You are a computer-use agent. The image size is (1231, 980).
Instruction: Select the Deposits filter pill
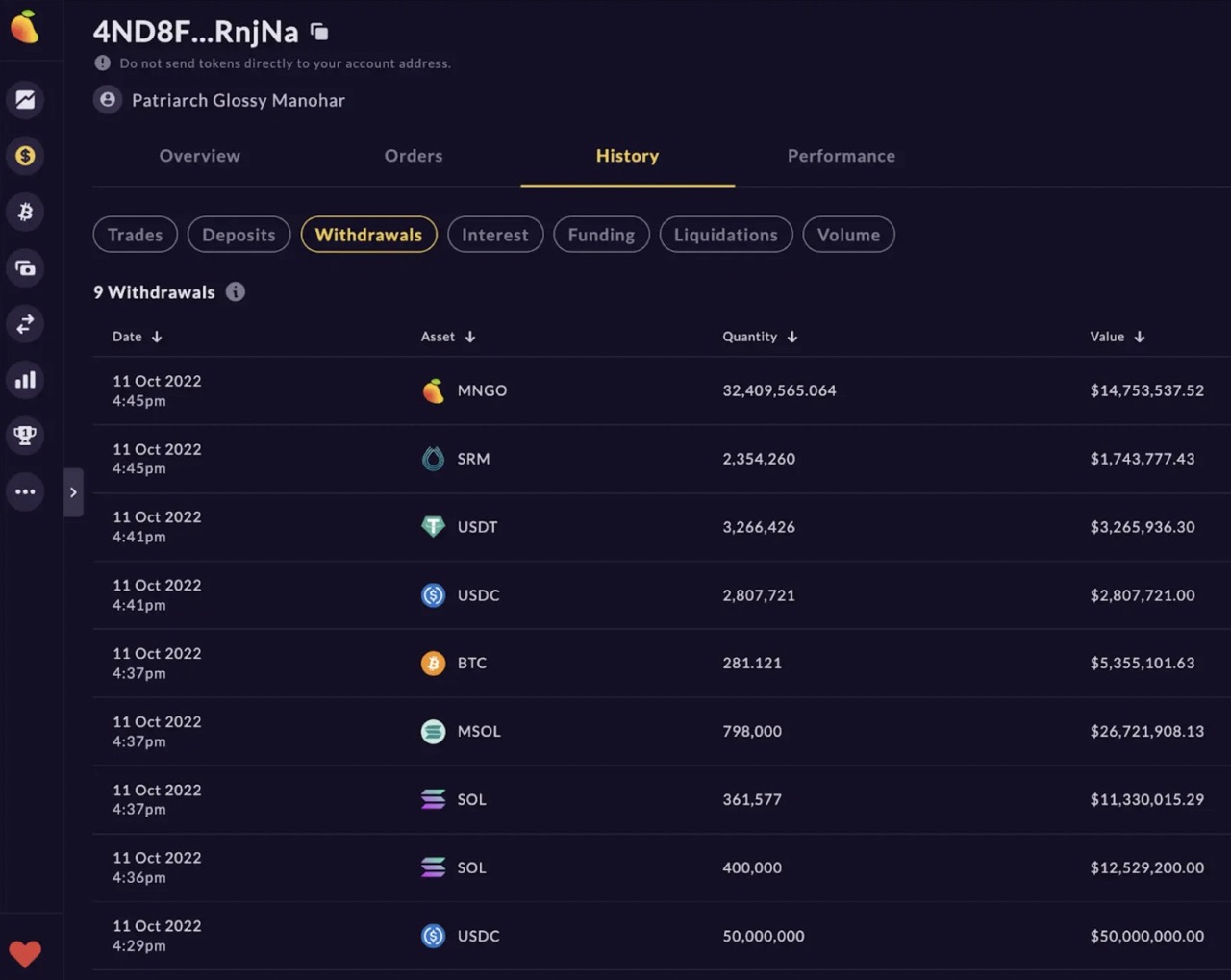coord(239,235)
